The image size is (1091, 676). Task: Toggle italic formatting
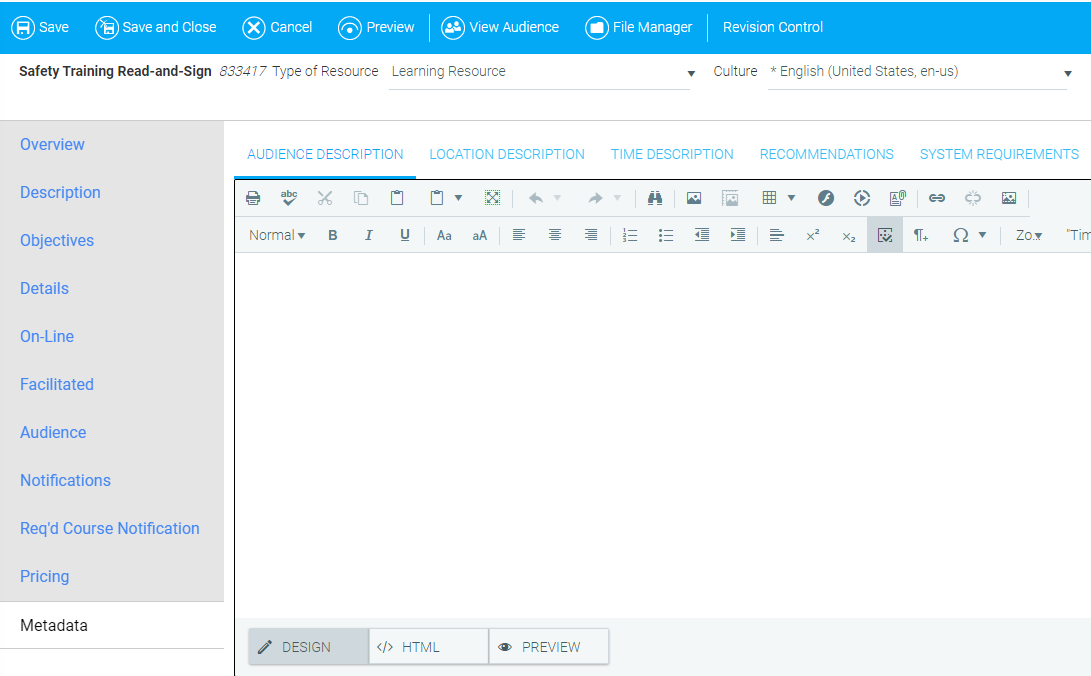pos(369,235)
